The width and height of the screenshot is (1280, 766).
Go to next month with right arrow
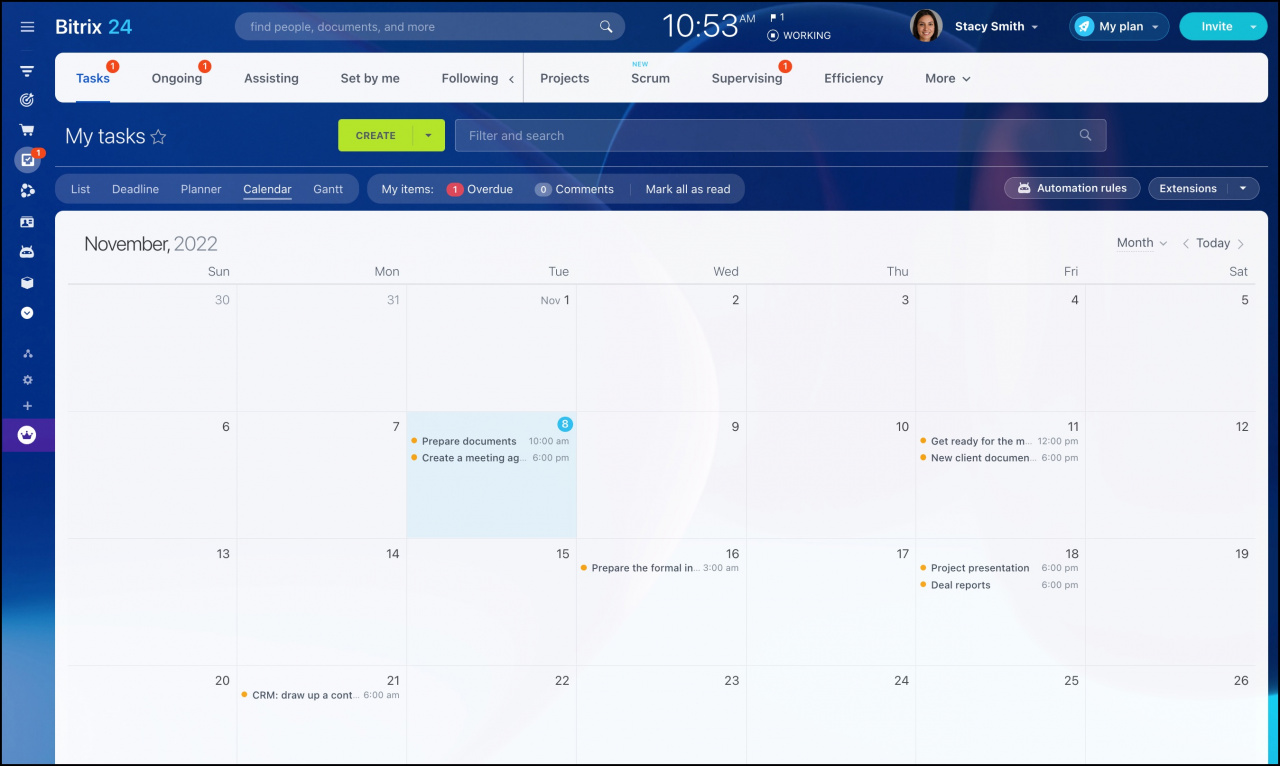coord(1241,243)
